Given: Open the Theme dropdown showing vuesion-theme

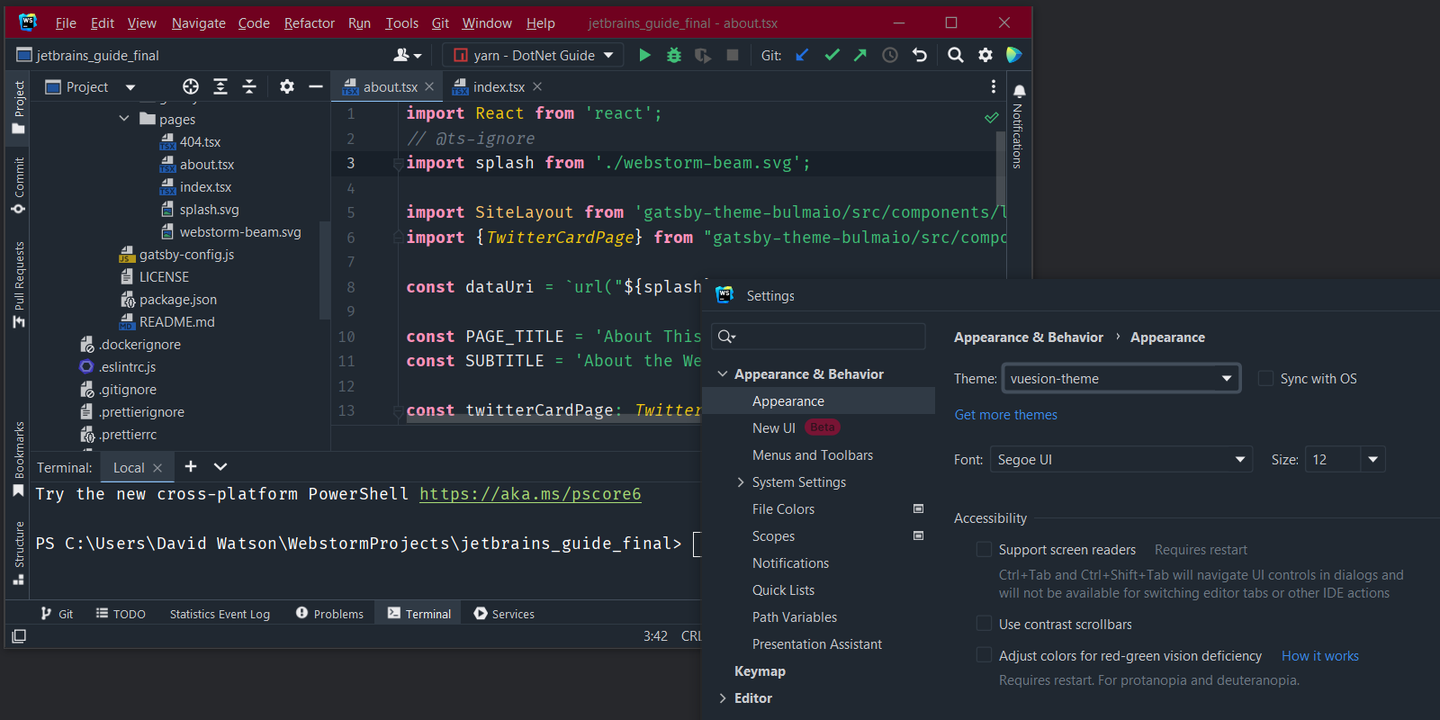Looking at the screenshot, I should pos(1226,378).
